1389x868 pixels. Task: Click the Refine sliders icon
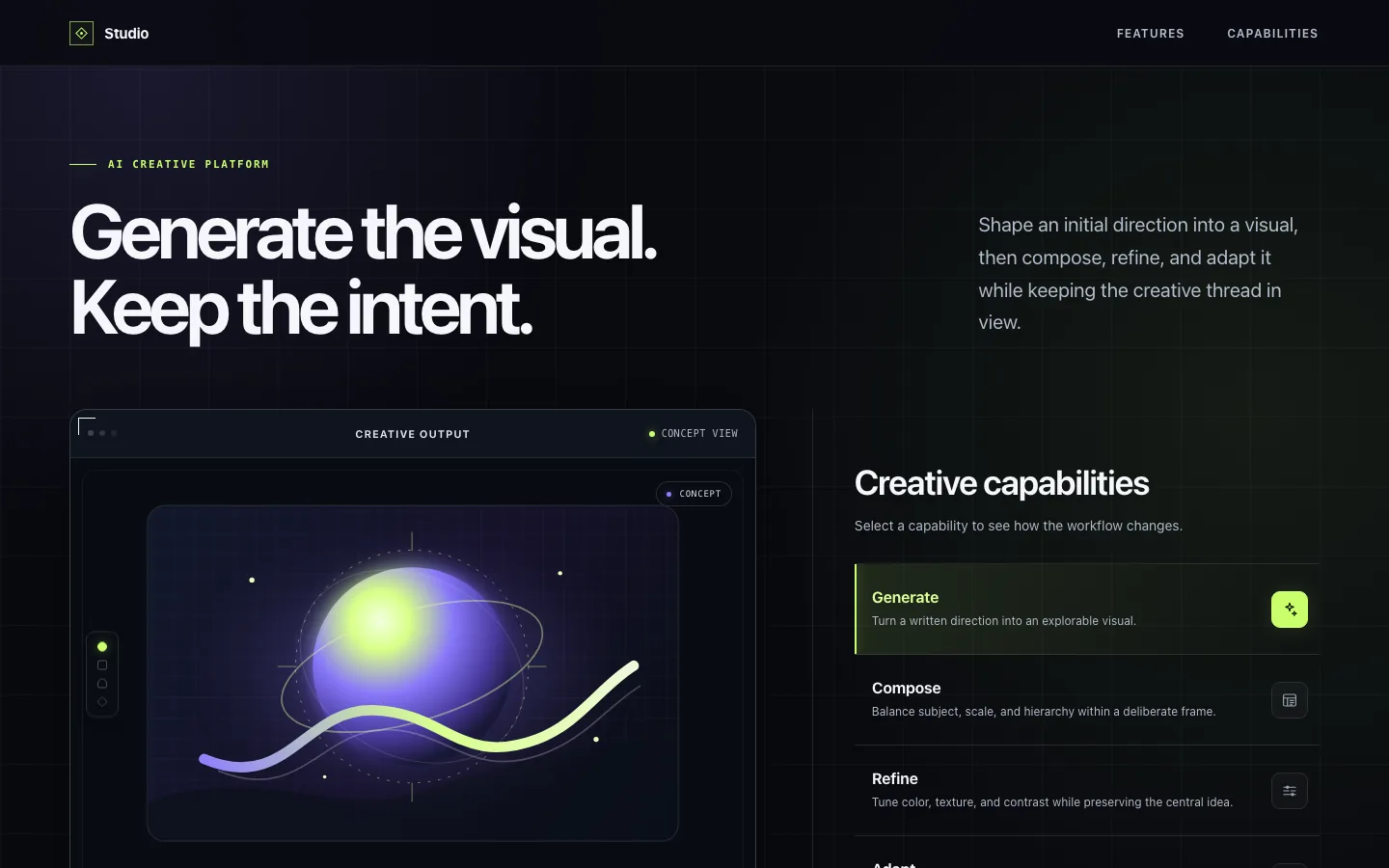[1290, 791]
